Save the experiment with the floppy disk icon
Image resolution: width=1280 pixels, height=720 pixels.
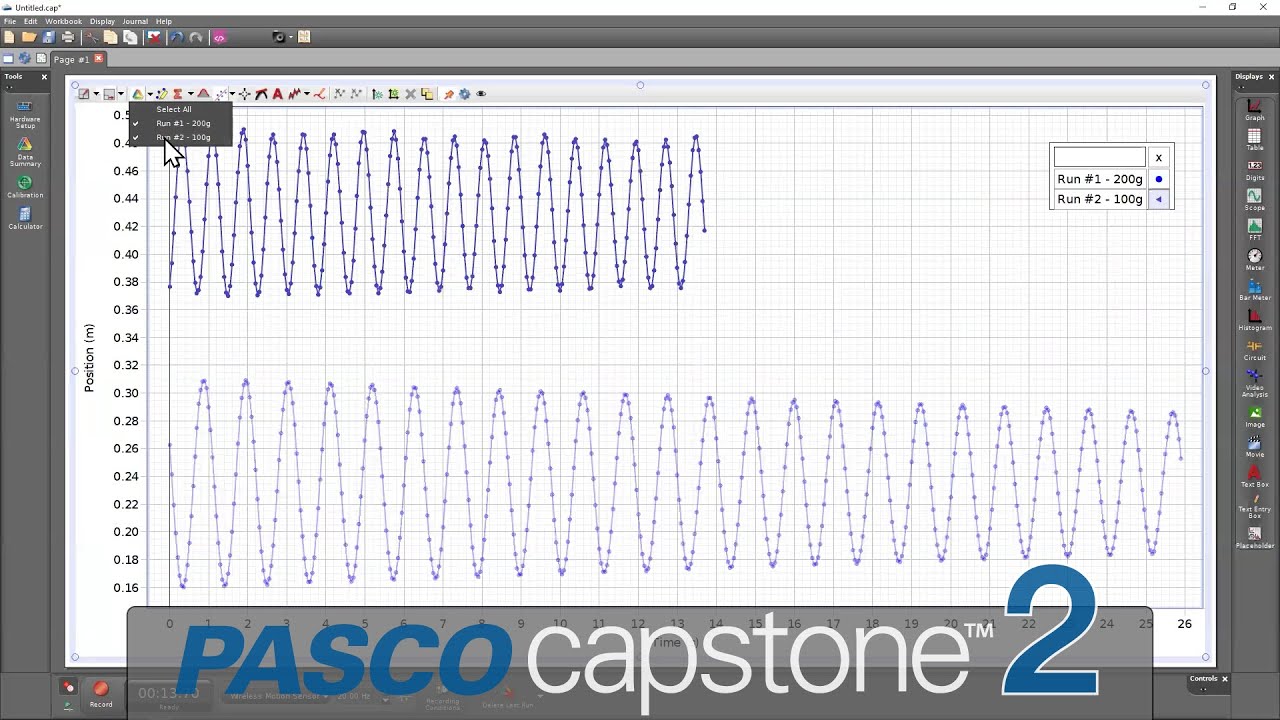tap(48, 37)
